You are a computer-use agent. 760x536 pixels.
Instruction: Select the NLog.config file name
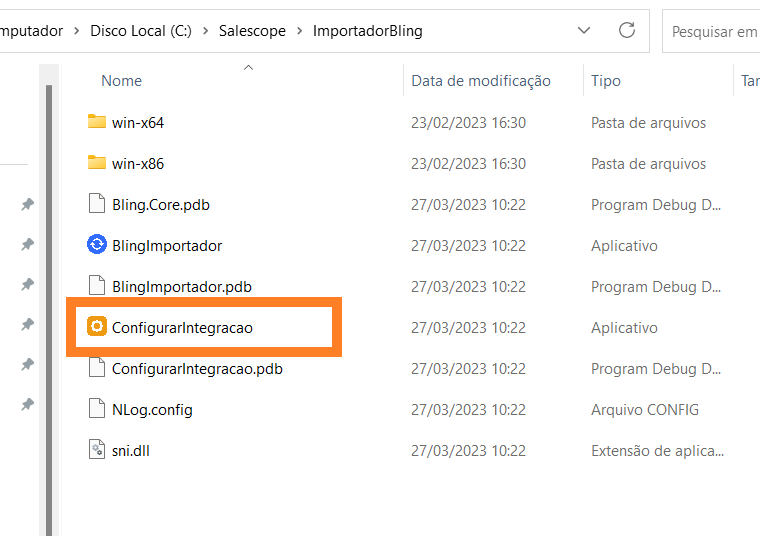tap(152, 410)
